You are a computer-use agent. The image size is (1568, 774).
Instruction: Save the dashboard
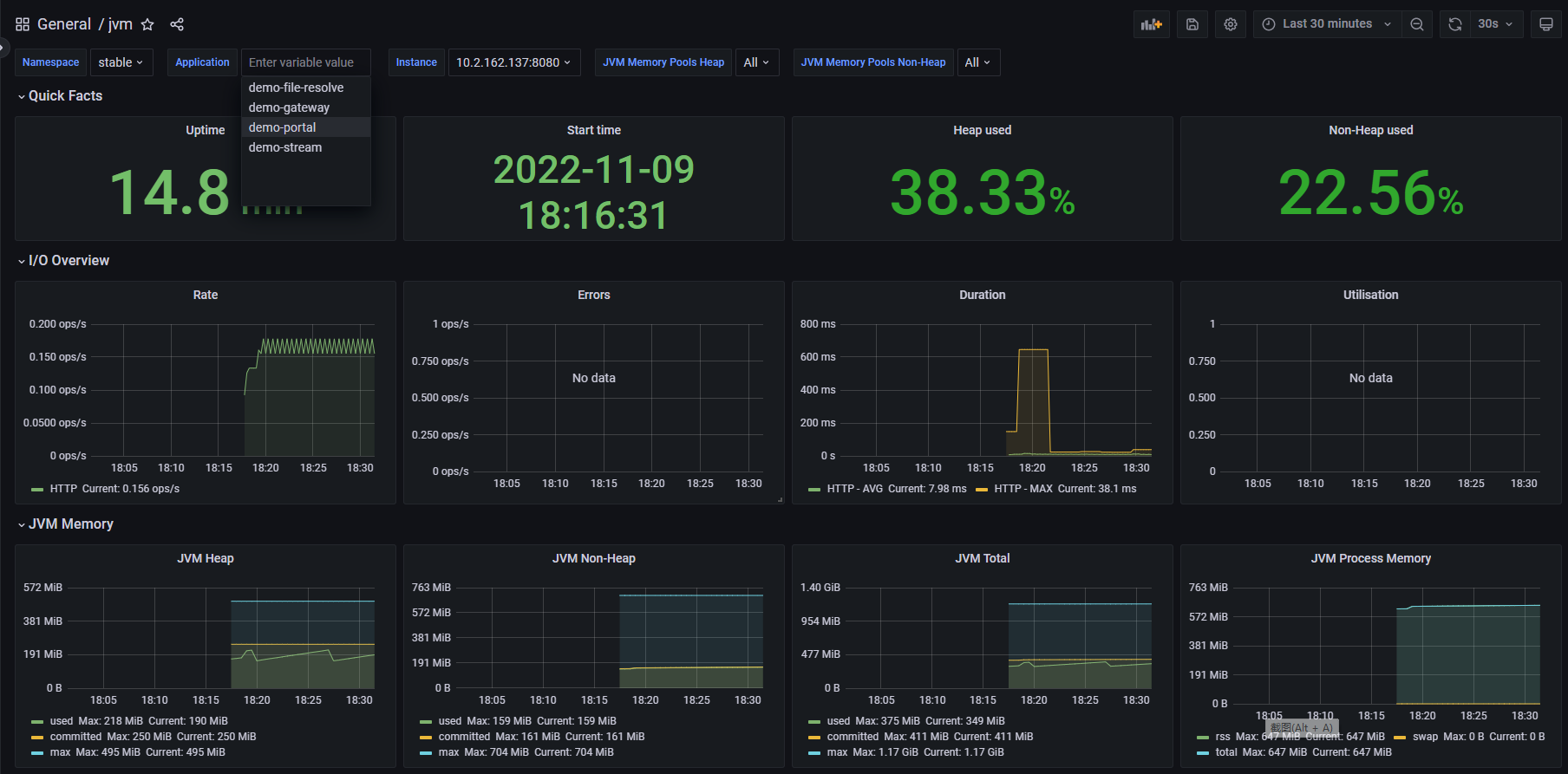(1192, 24)
